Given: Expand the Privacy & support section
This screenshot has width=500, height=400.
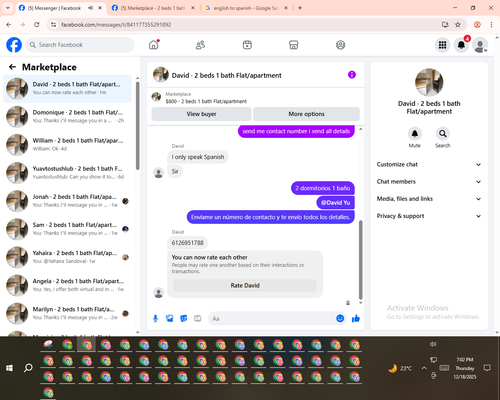Looking at the screenshot, I should click(429, 216).
